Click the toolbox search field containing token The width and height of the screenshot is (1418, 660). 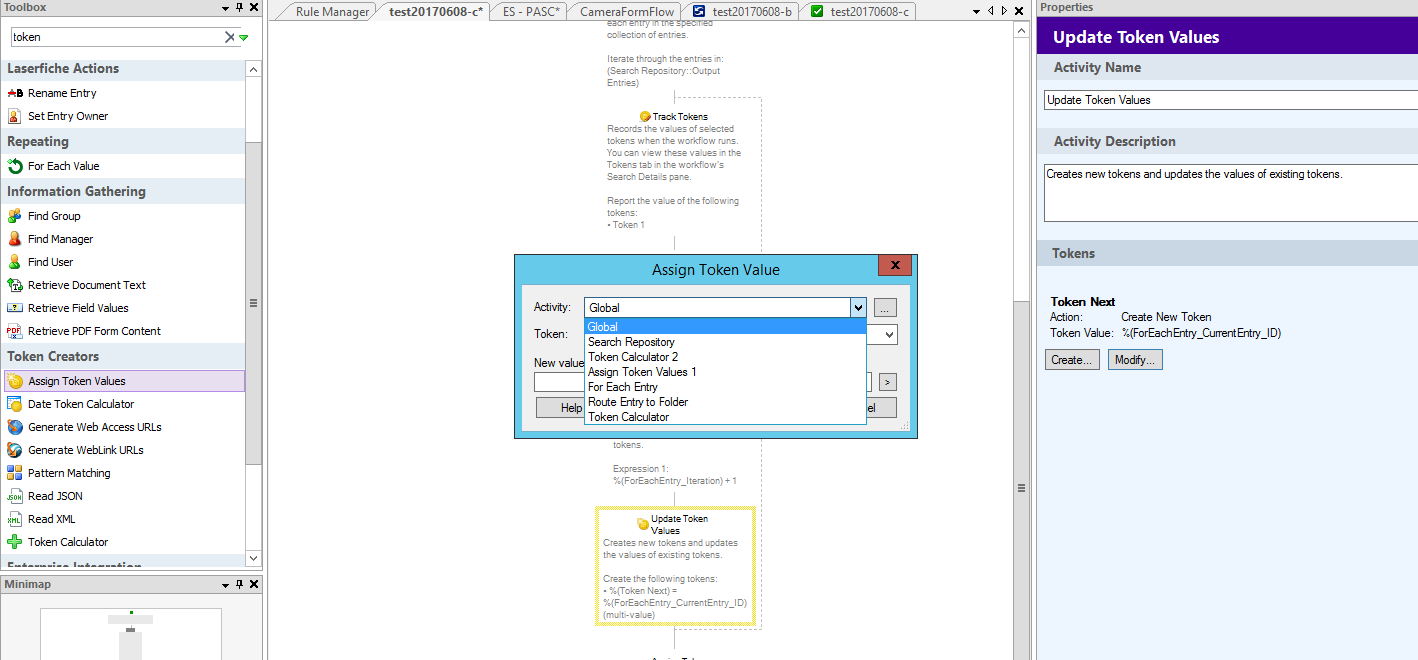[x=118, y=37]
